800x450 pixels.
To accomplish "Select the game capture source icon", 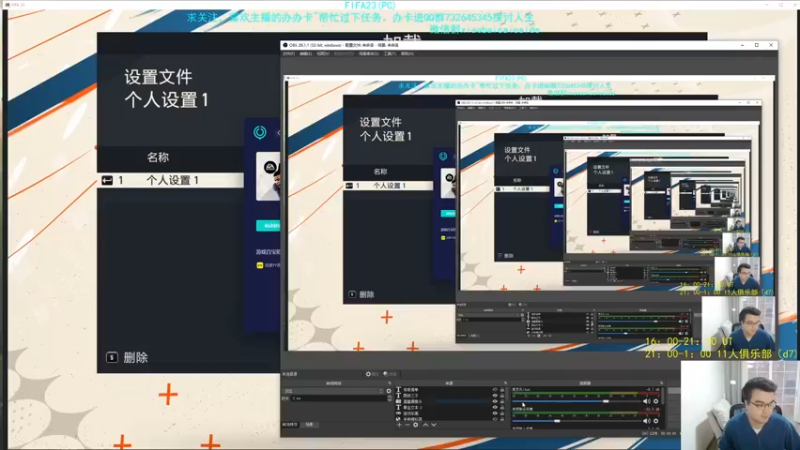I will point(398,413).
